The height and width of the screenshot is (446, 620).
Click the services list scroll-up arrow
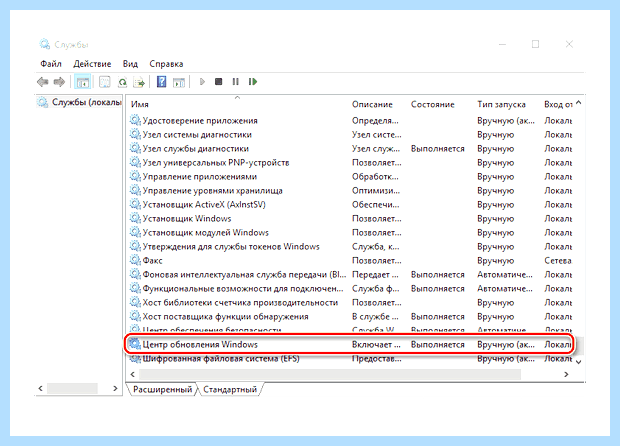pos(578,103)
